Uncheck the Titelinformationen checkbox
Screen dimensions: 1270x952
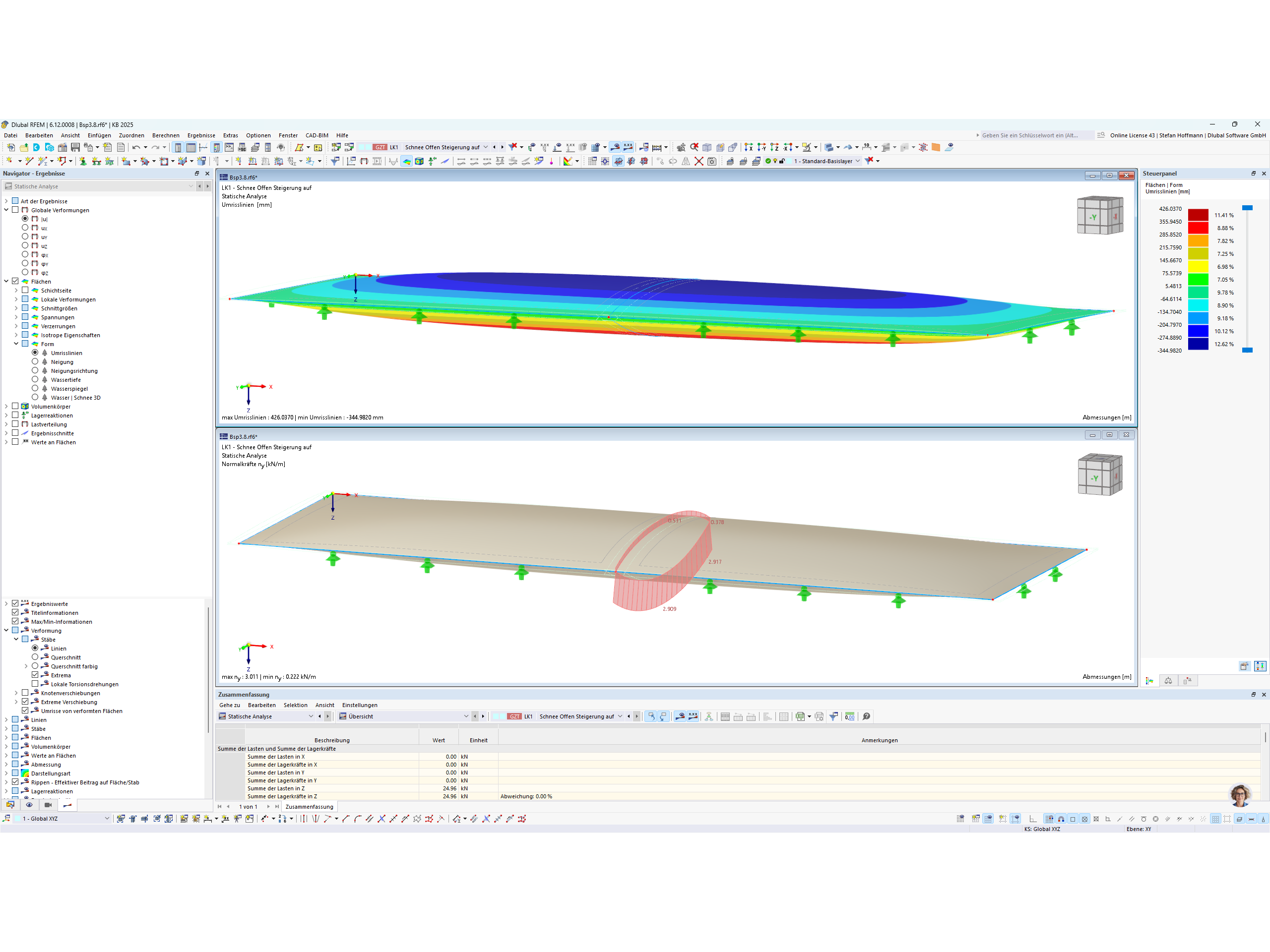(x=15, y=612)
